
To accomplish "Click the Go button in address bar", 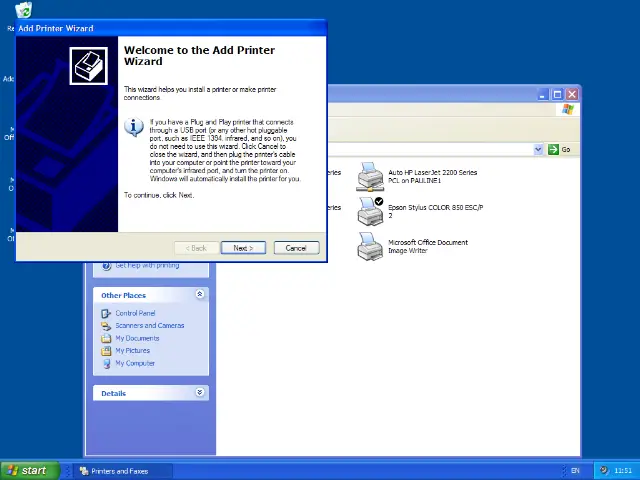I will coord(560,149).
